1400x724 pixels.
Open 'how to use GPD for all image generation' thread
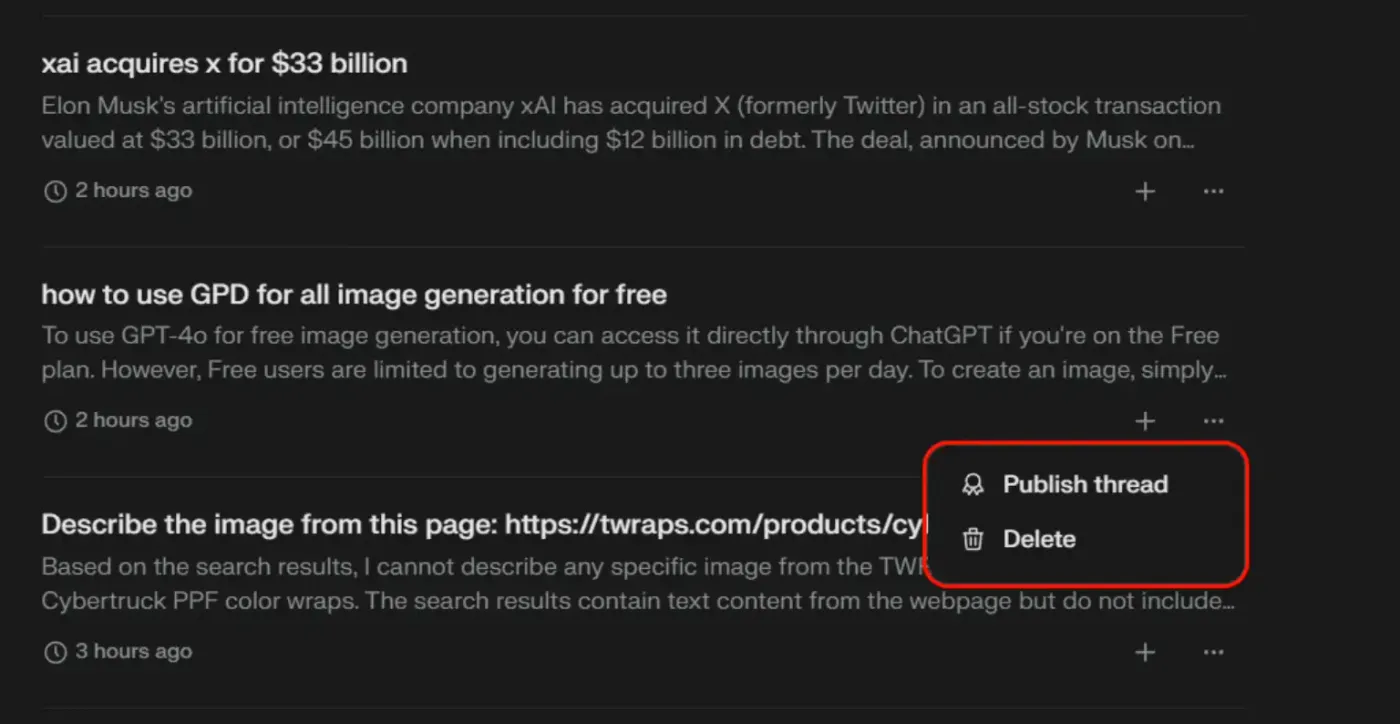click(354, 295)
